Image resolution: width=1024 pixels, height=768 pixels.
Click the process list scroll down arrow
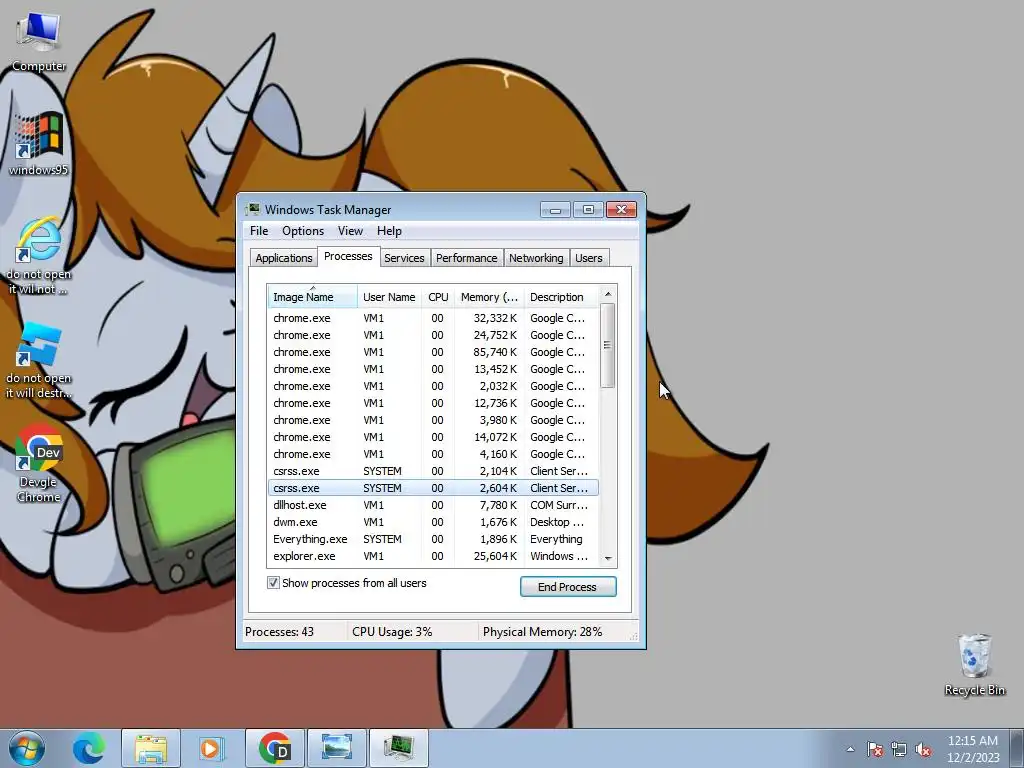[607, 558]
